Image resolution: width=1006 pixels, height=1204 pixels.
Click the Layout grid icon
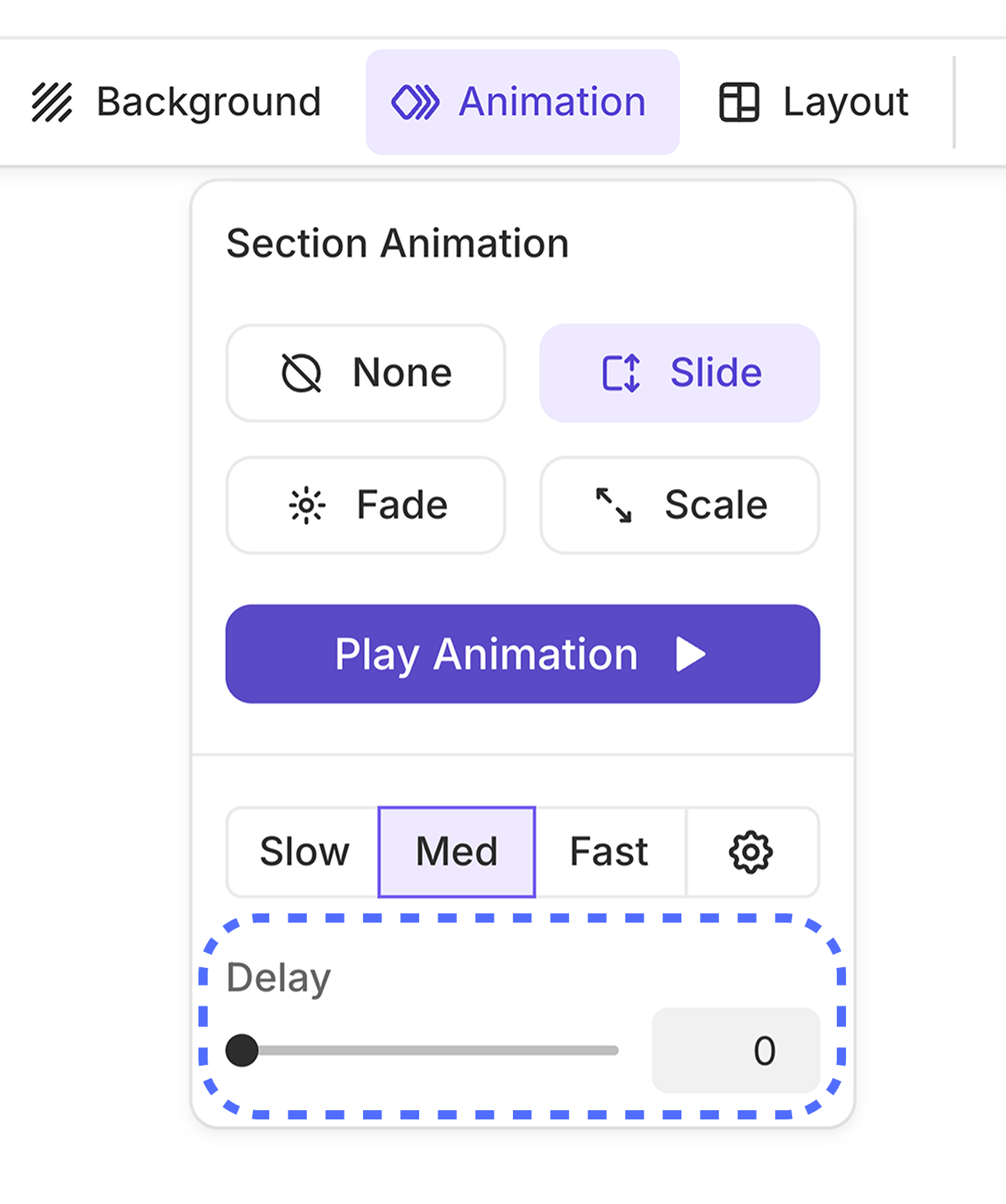coord(738,102)
